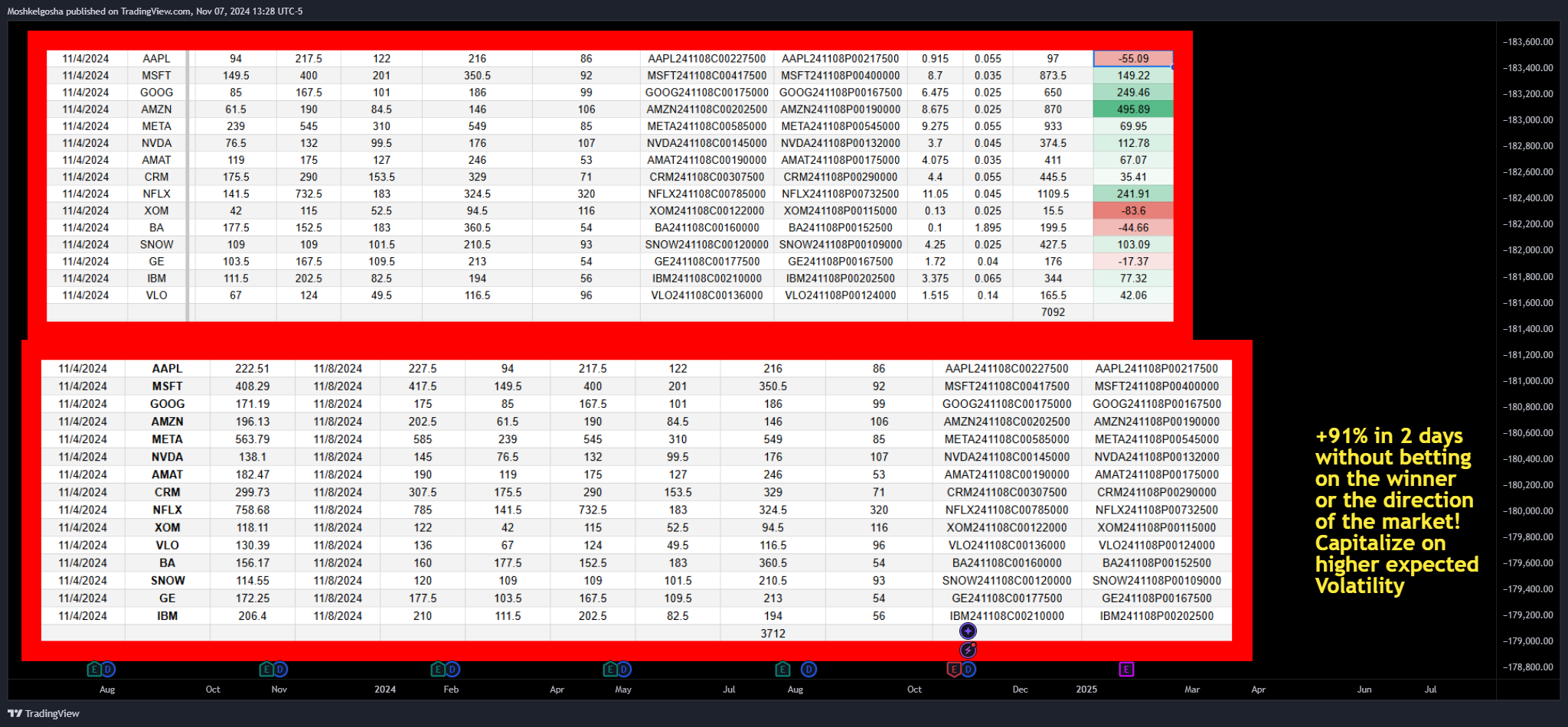Click price level 178,800.00 on the scale
This screenshot has height=727, width=1568.
pos(1529,667)
